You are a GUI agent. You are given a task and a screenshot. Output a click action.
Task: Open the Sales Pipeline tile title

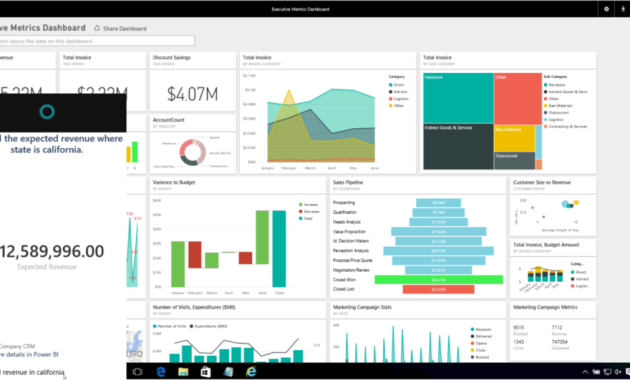[348, 182]
